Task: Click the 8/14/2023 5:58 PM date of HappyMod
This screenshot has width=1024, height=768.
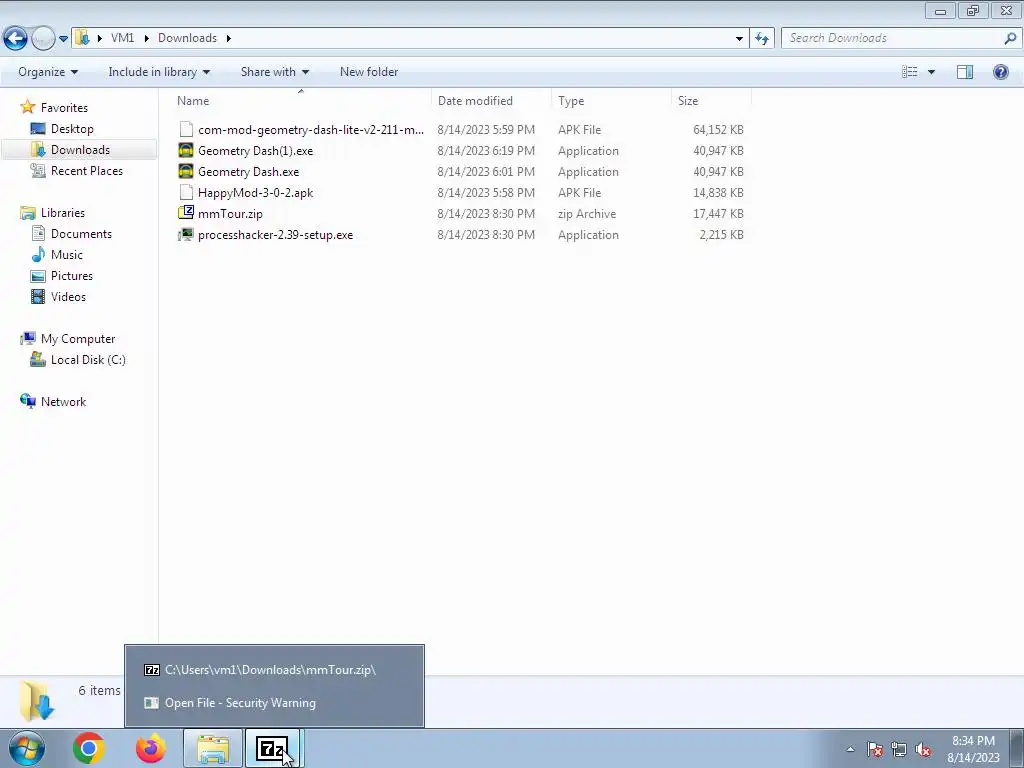Action: click(486, 193)
